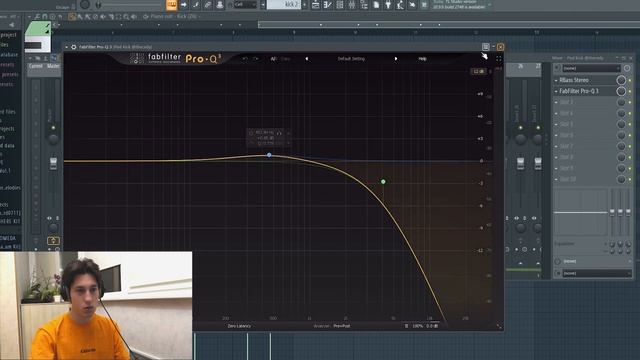Click the orange folder icon under mixer
Viewport: 640px width, 360px height.
click(x=53, y=240)
